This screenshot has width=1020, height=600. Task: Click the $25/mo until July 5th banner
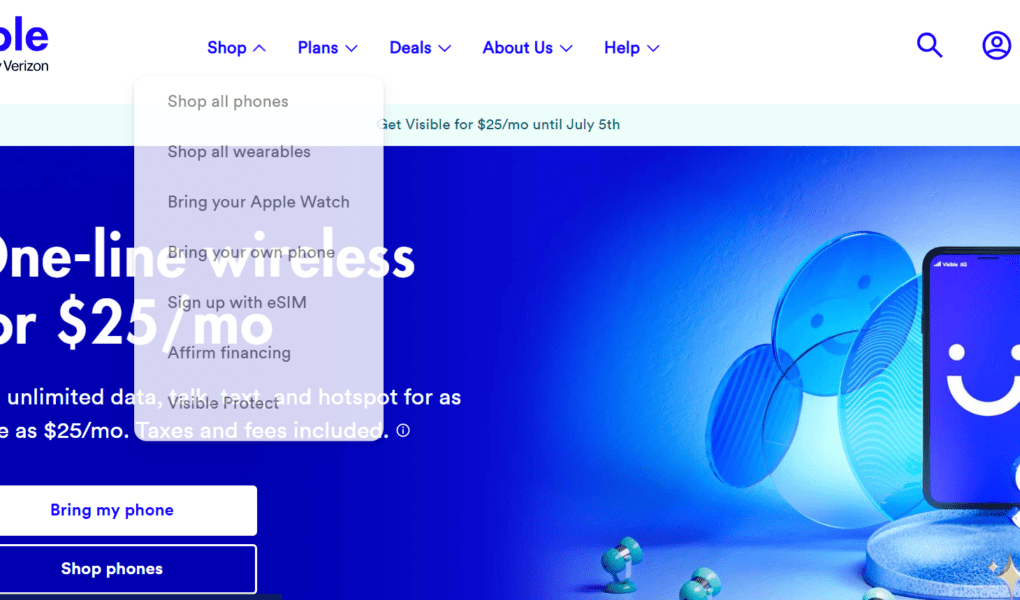[499, 124]
